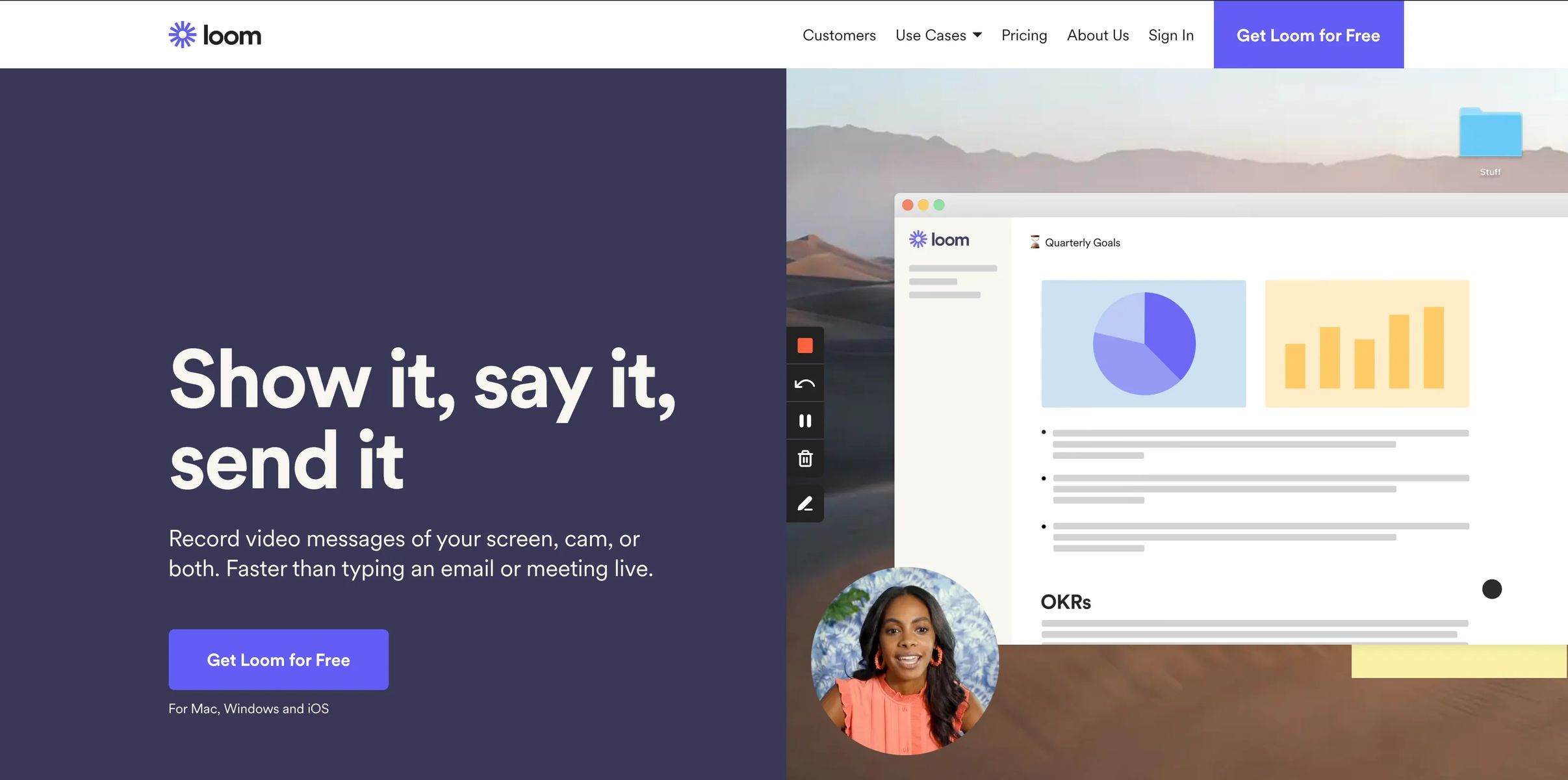The width and height of the screenshot is (1568, 780).
Task: Click the presenter's circular camera bubble
Action: [x=905, y=661]
